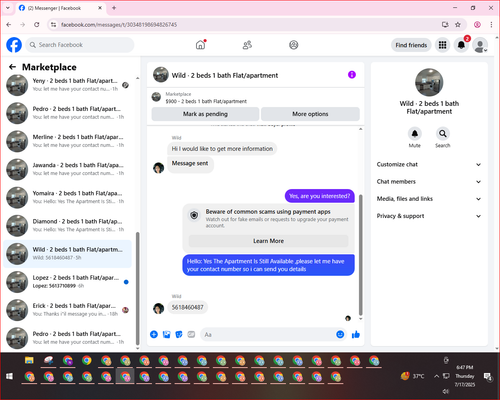500x400 pixels.
Task: Mute the conversation with the bell icon
Action: point(415,134)
